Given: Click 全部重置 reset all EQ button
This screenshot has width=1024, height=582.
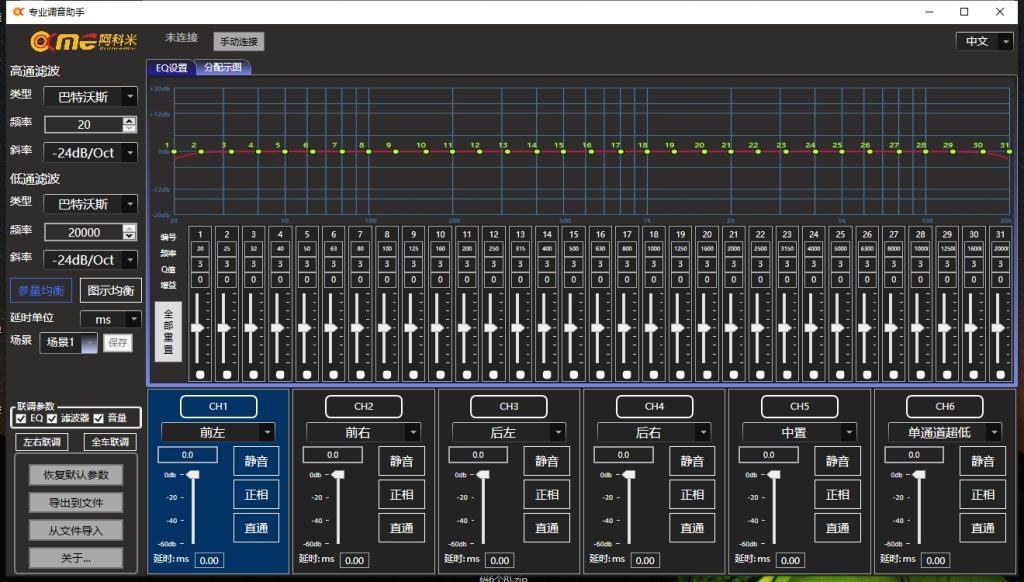Looking at the screenshot, I should pos(168,331).
